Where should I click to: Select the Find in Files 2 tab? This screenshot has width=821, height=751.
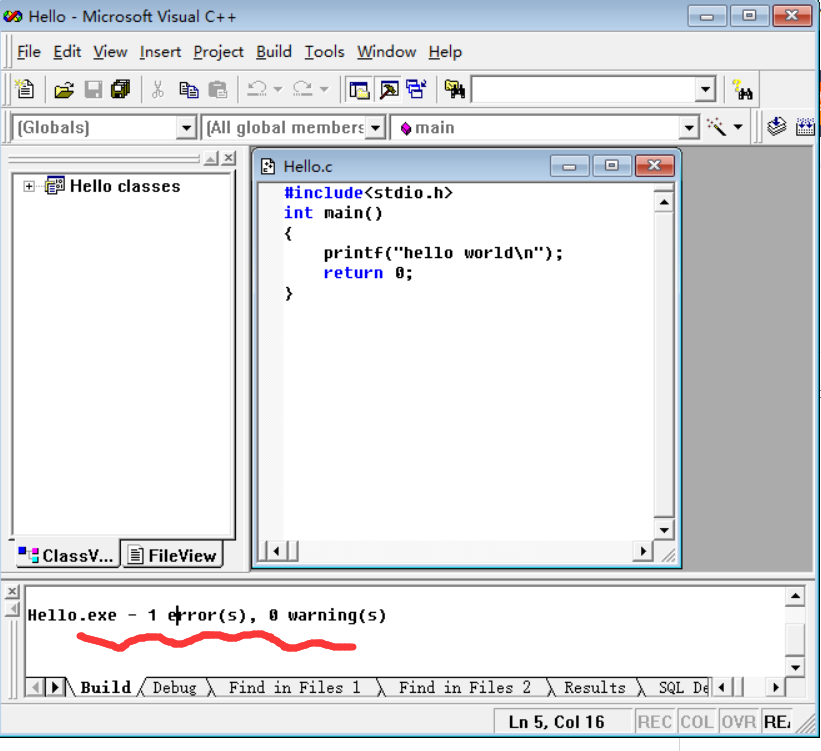[x=464, y=687]
